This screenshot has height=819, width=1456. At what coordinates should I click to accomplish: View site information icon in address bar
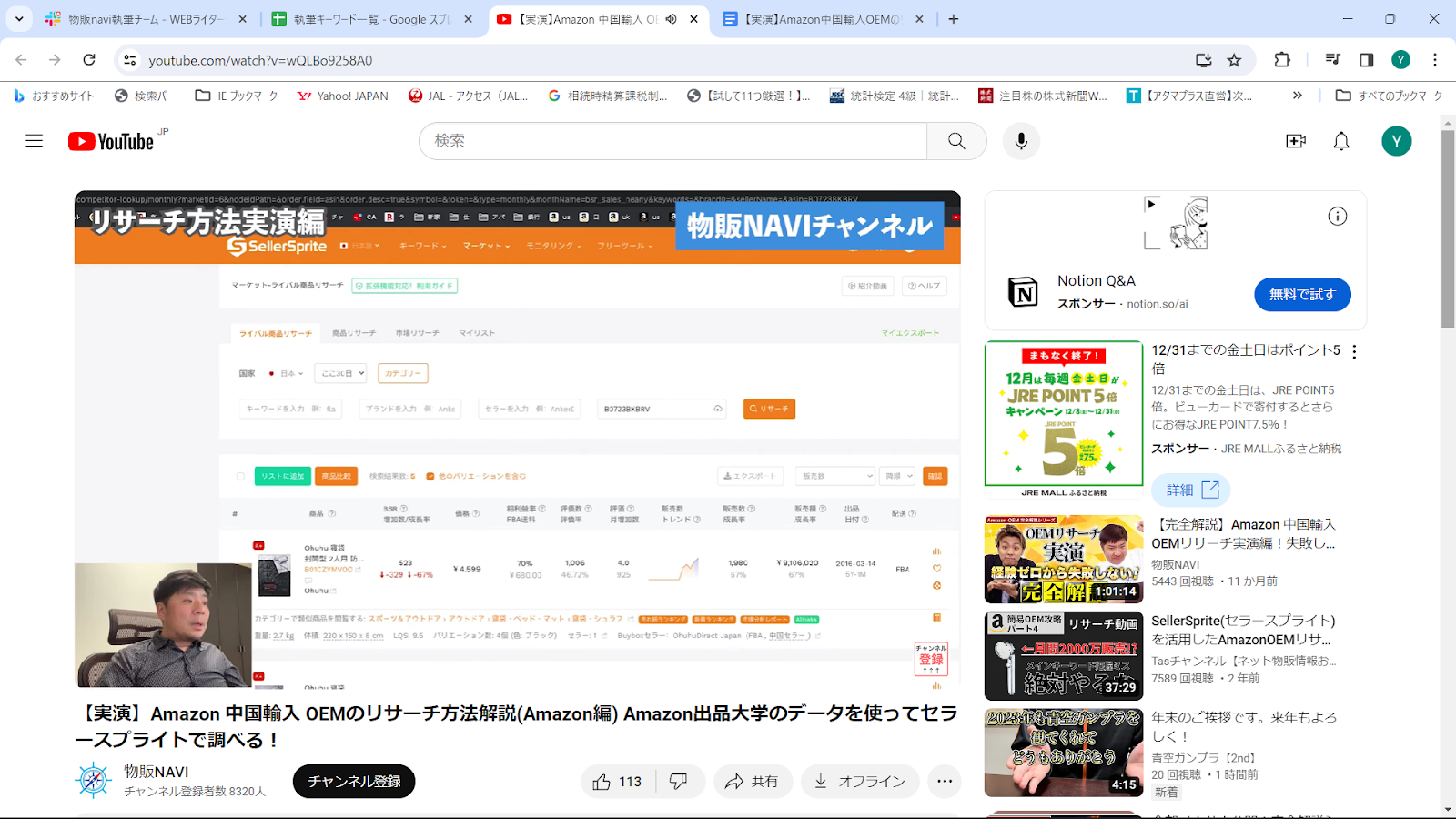[130, 60]
